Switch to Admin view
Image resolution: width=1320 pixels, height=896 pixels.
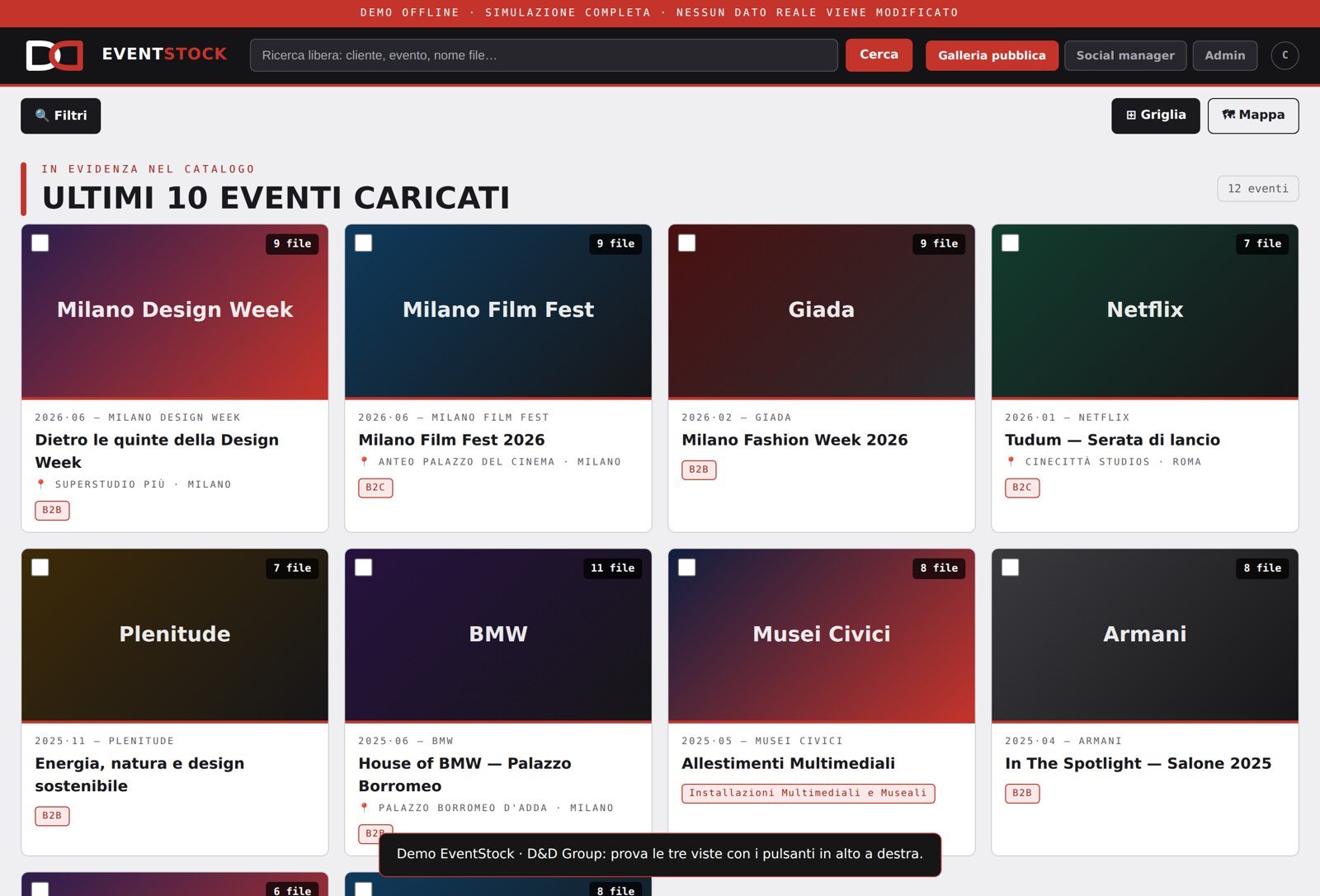pyautogui.click(x=1225, y=55)
